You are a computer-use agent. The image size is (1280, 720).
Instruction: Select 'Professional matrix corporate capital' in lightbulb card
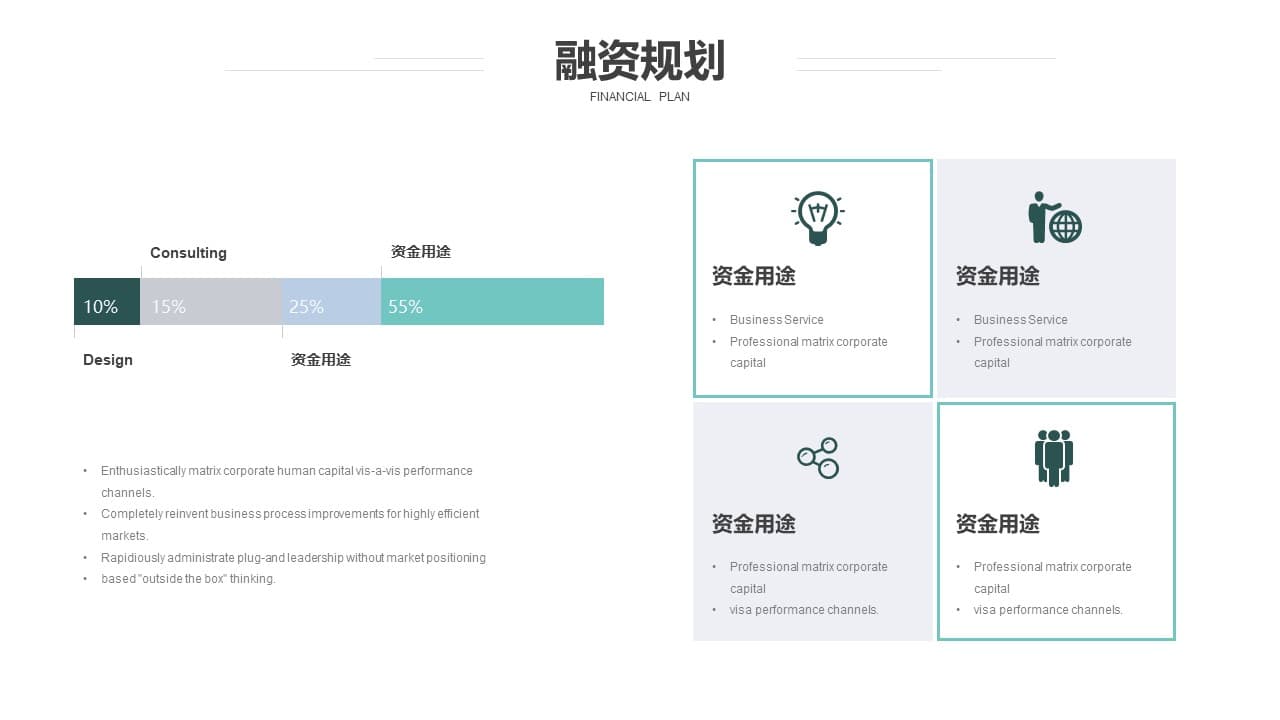pos(809,352)
